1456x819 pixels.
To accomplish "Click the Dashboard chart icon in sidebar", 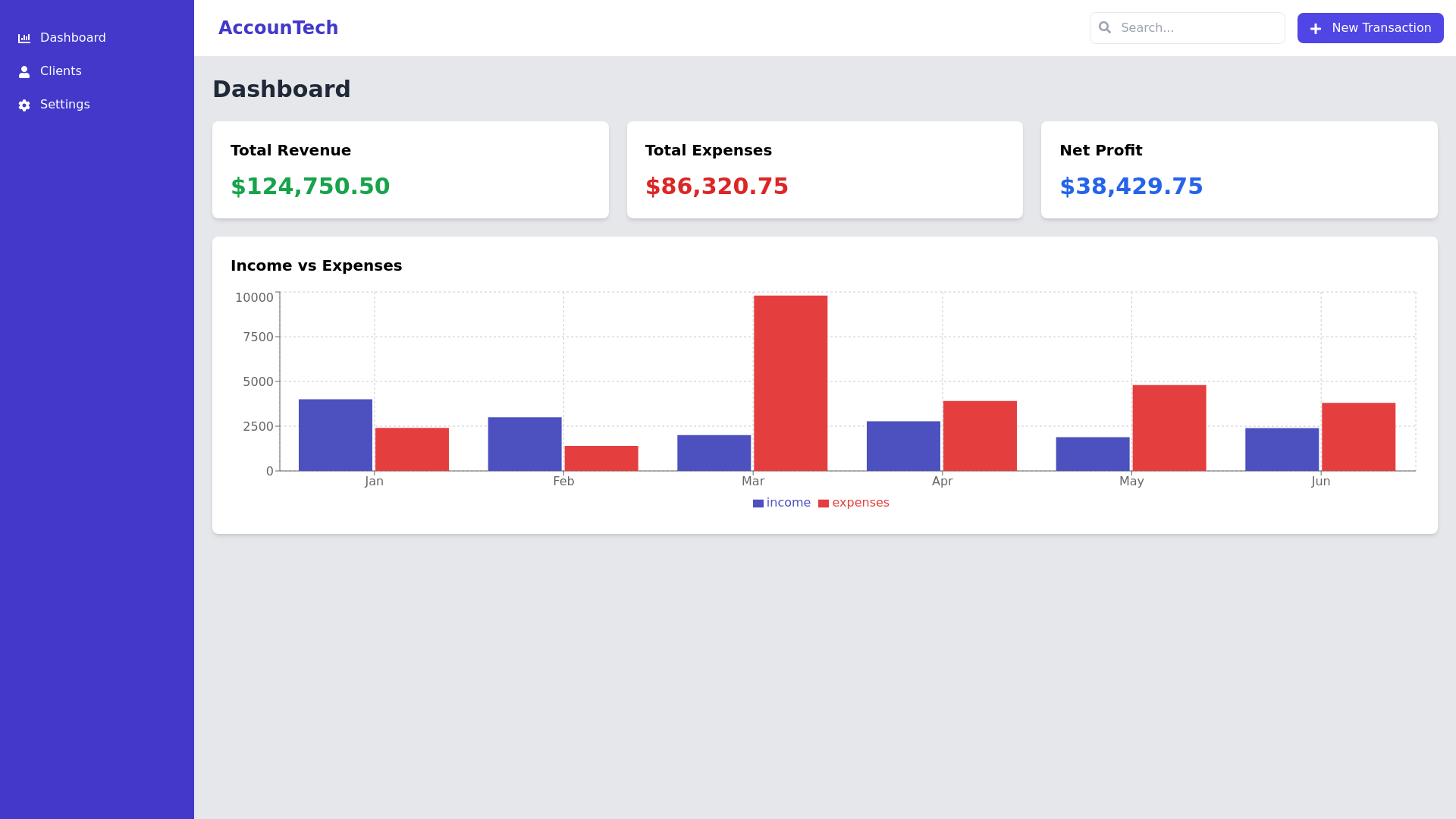I will 24,38.
